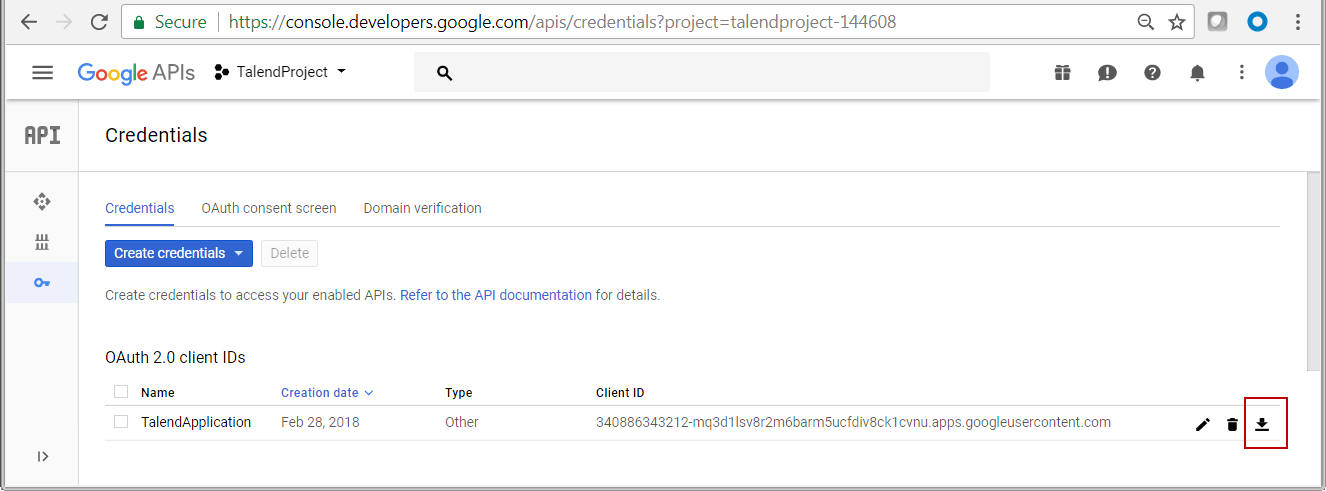Edit TalendApplication with the pencil icon
1326x491 pixels.
click(1202, 424)
